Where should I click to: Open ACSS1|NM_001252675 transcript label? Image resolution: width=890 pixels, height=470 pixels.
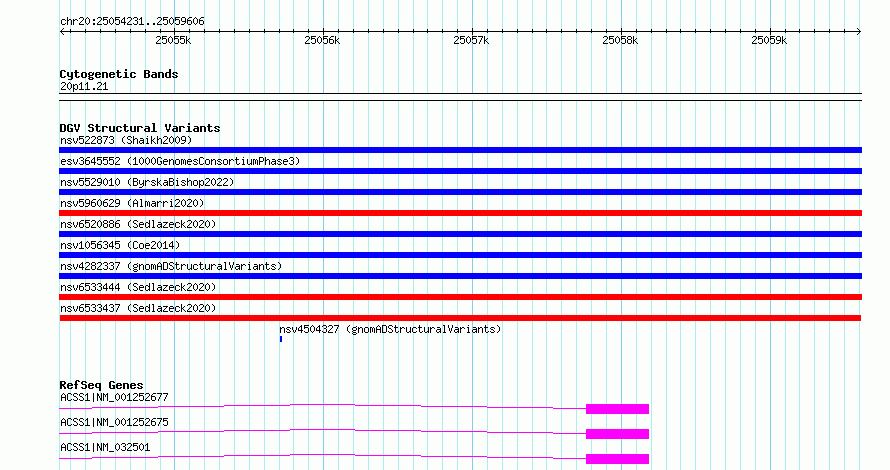point(114,422)
